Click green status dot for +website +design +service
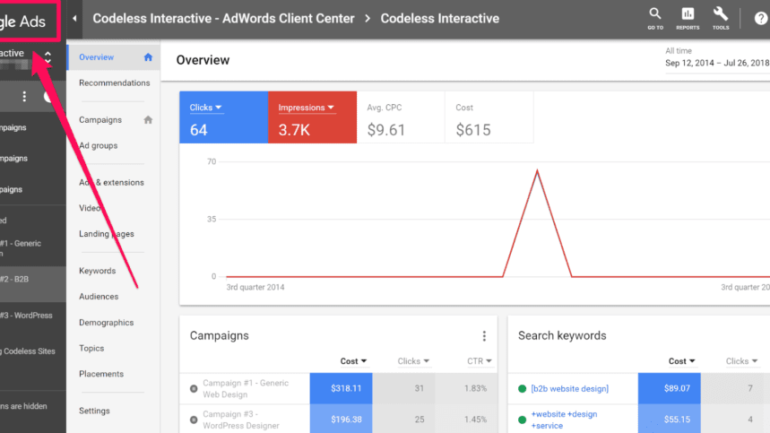The image size is (770, 433). tap(522, 420)
